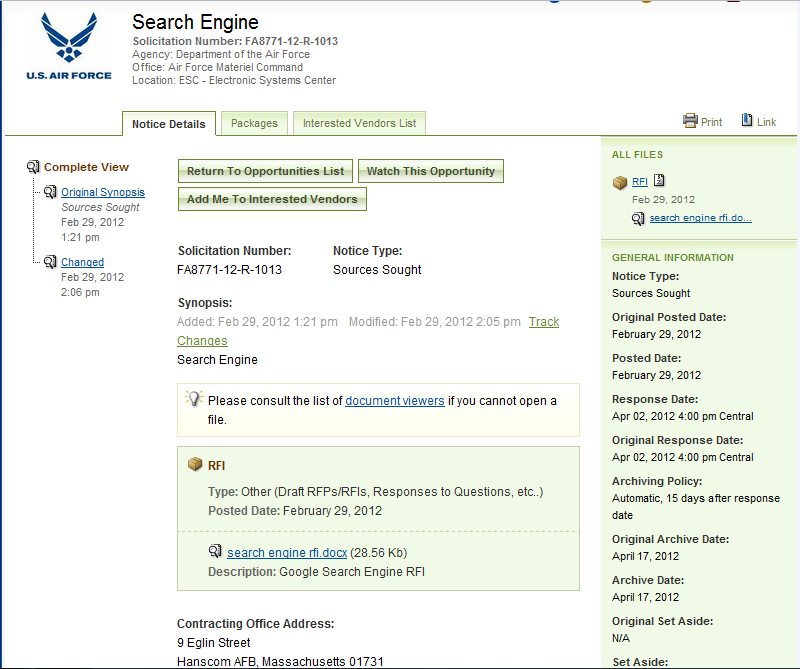Screen dimensions: 800x669
Task: Click the Synopsis: label
Action: coord(205,303)
